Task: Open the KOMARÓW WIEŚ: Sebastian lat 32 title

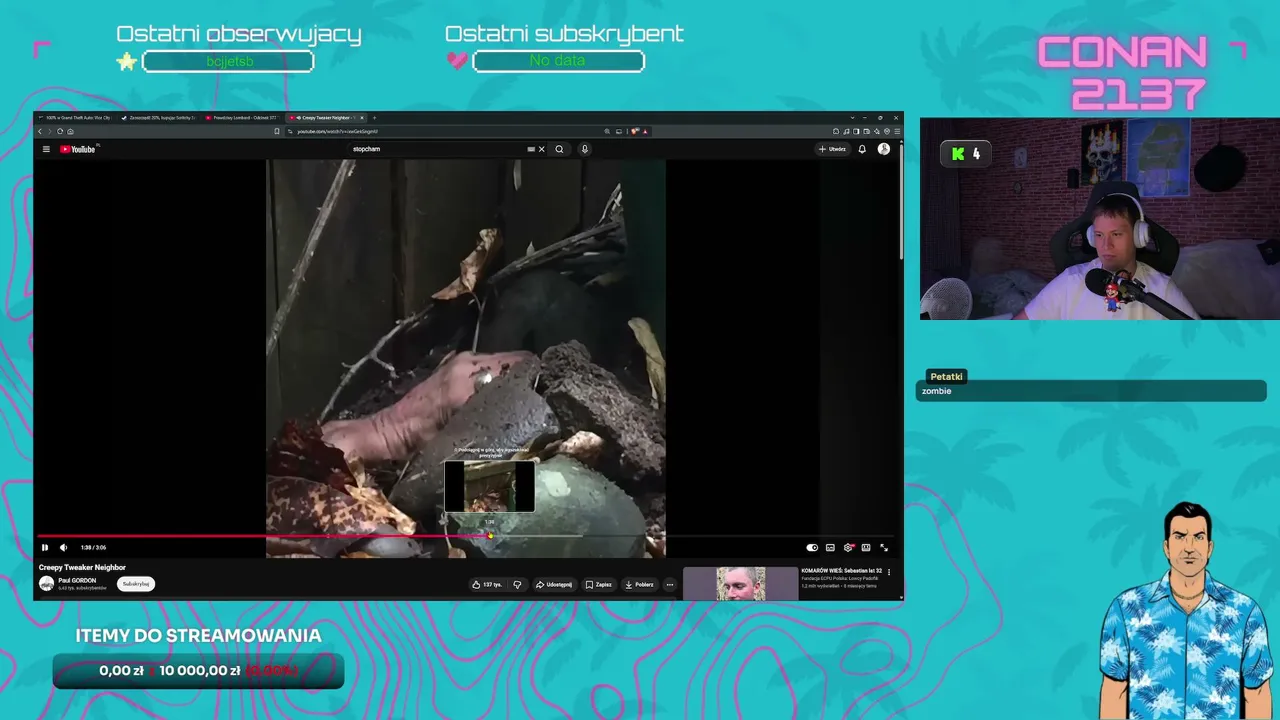Action: [x=841, y=571]
